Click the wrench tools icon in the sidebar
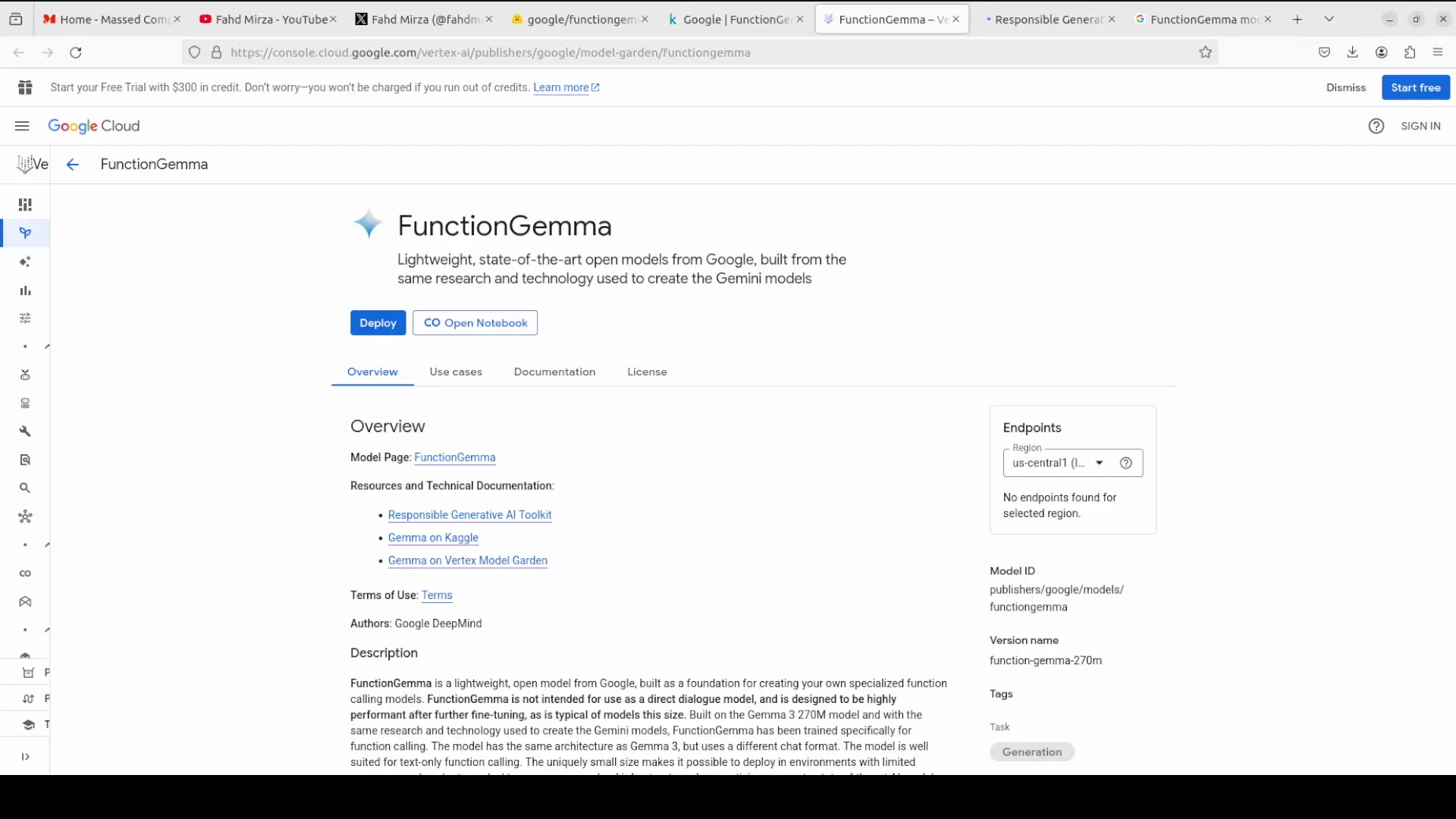Viewport: 1456px width, 819px height. (x=25, y=431)
